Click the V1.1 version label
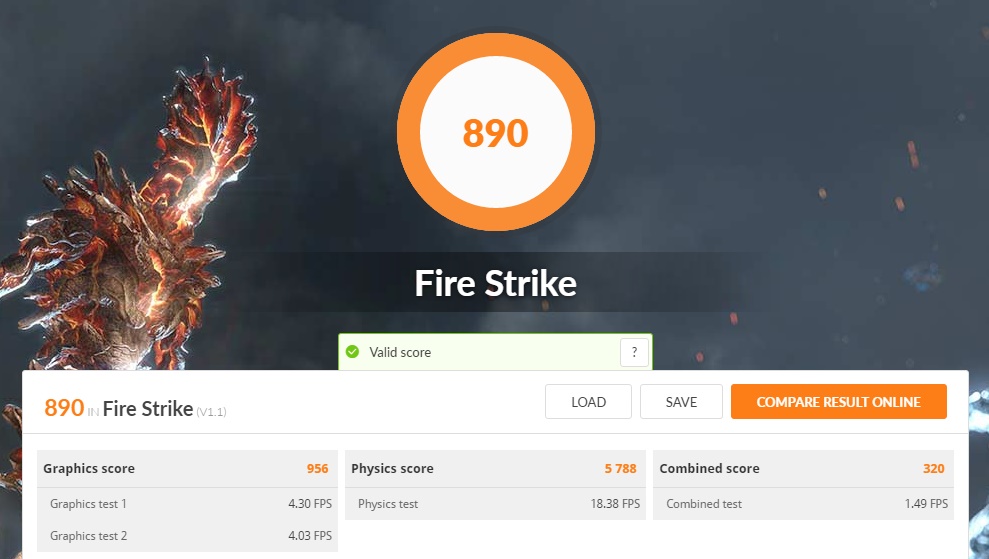Viewport: 989px width, 559px height. coord(211,412)
